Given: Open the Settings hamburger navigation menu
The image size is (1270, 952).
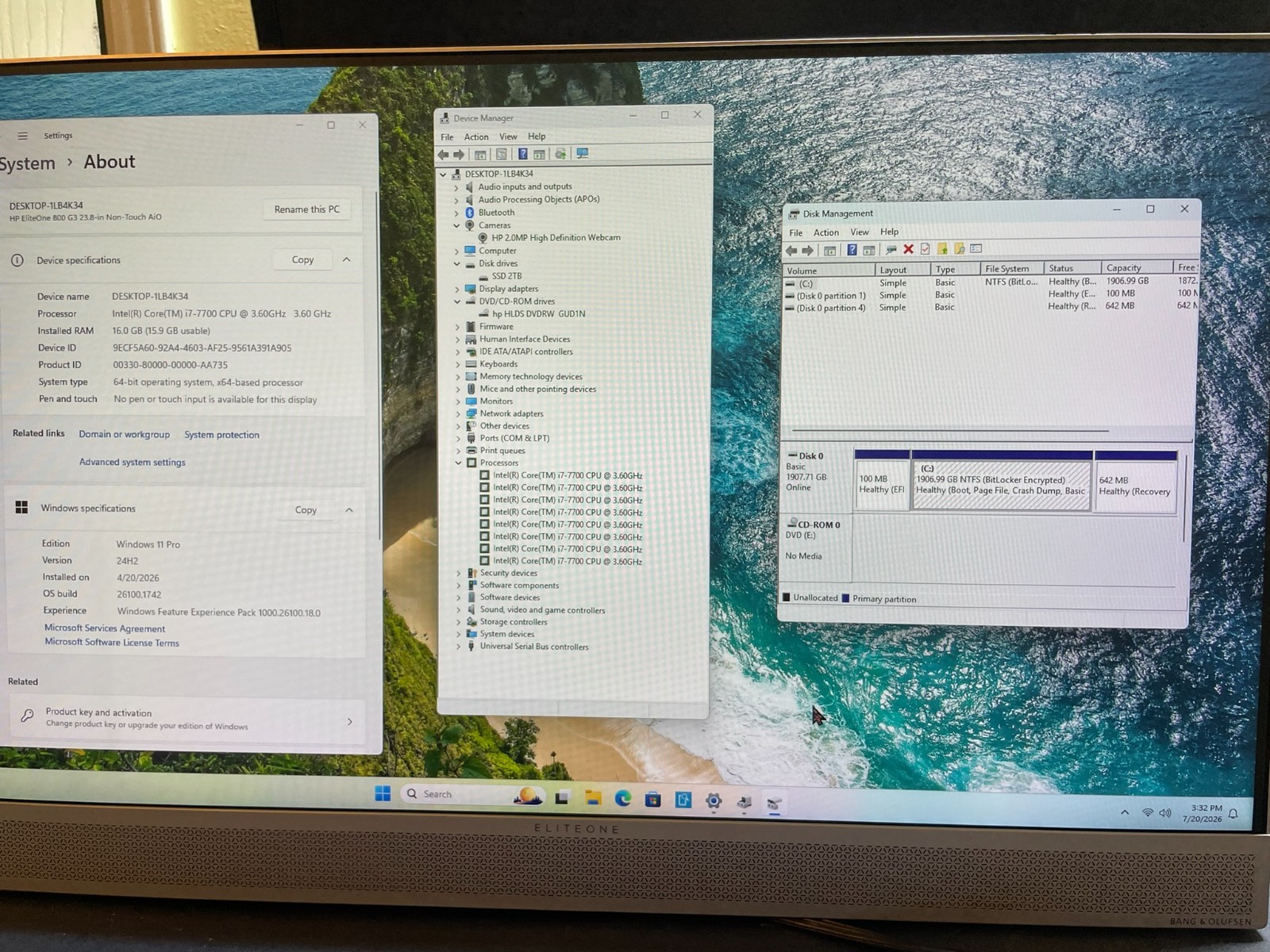Looking at the screenshot, I should [22, 136].
